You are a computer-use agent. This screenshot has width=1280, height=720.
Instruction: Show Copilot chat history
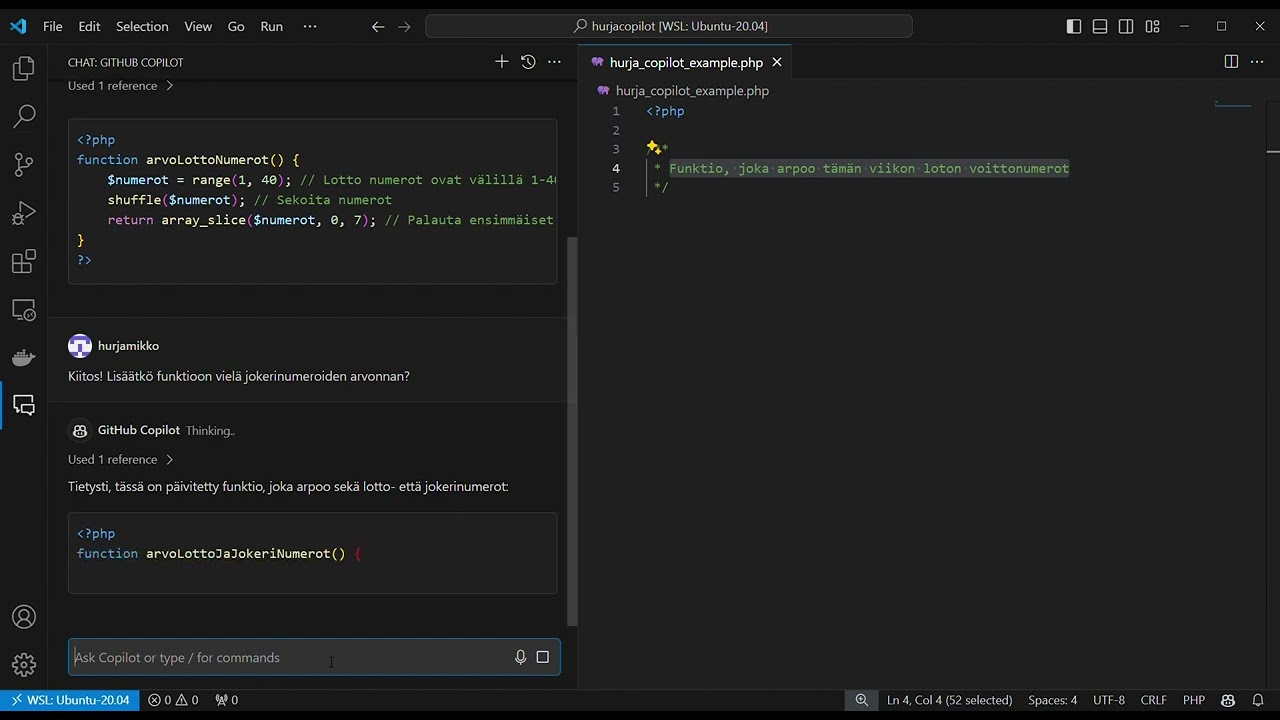point(528,62)
